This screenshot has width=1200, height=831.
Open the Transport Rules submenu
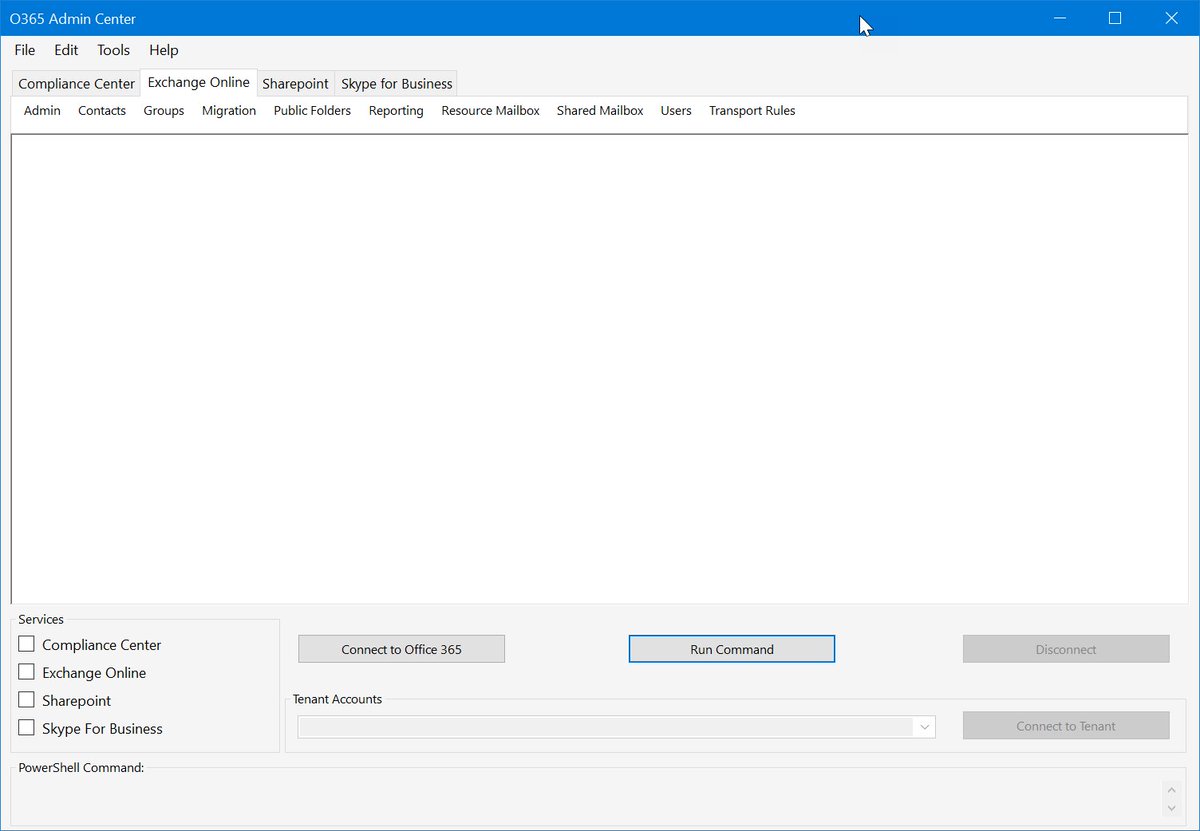click(752, 111)
